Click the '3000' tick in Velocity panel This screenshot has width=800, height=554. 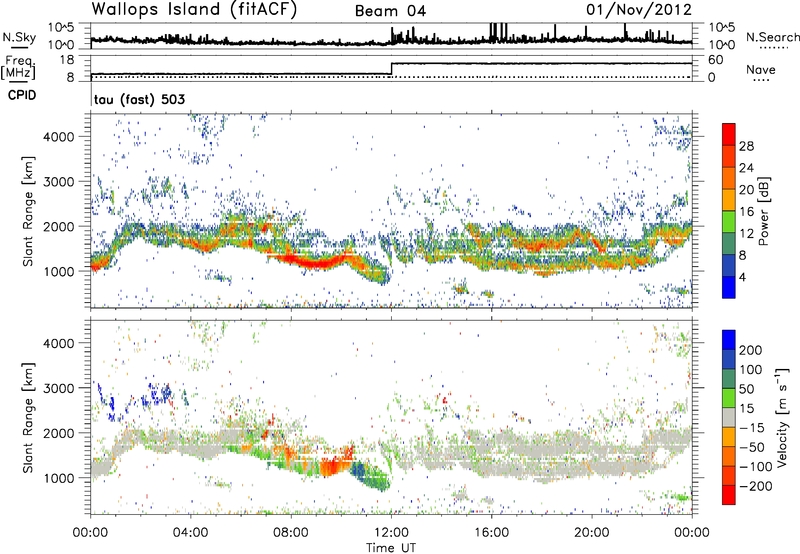click(58, 388)
